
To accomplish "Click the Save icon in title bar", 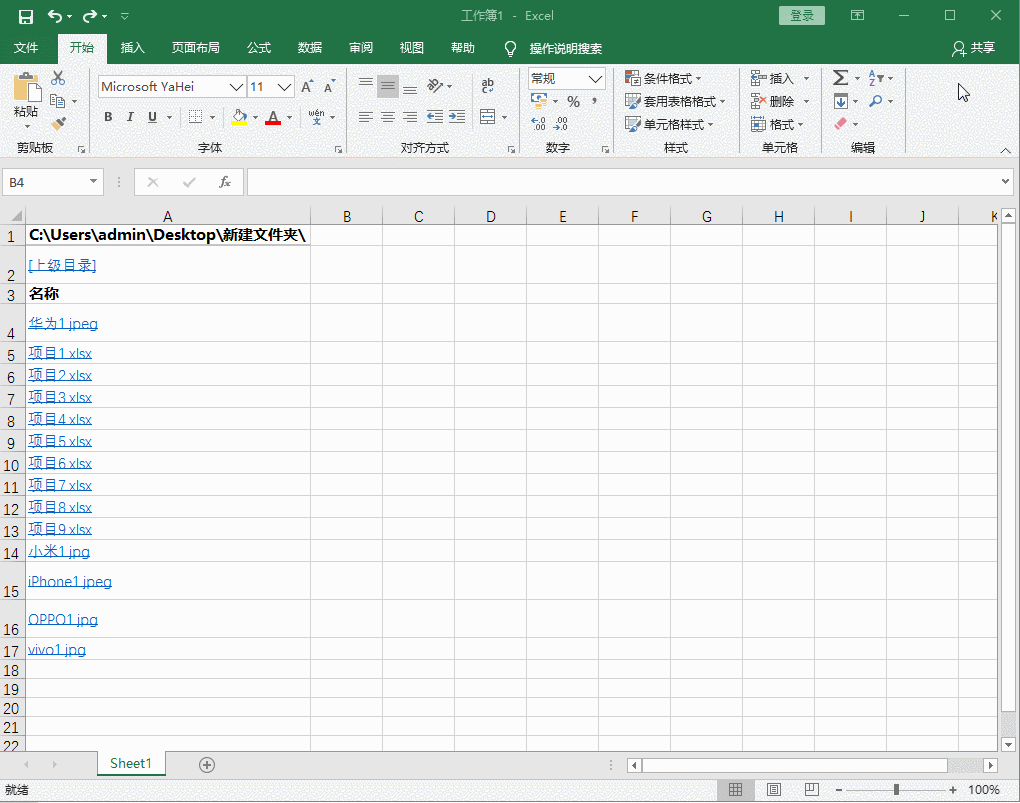I will 26,16.
